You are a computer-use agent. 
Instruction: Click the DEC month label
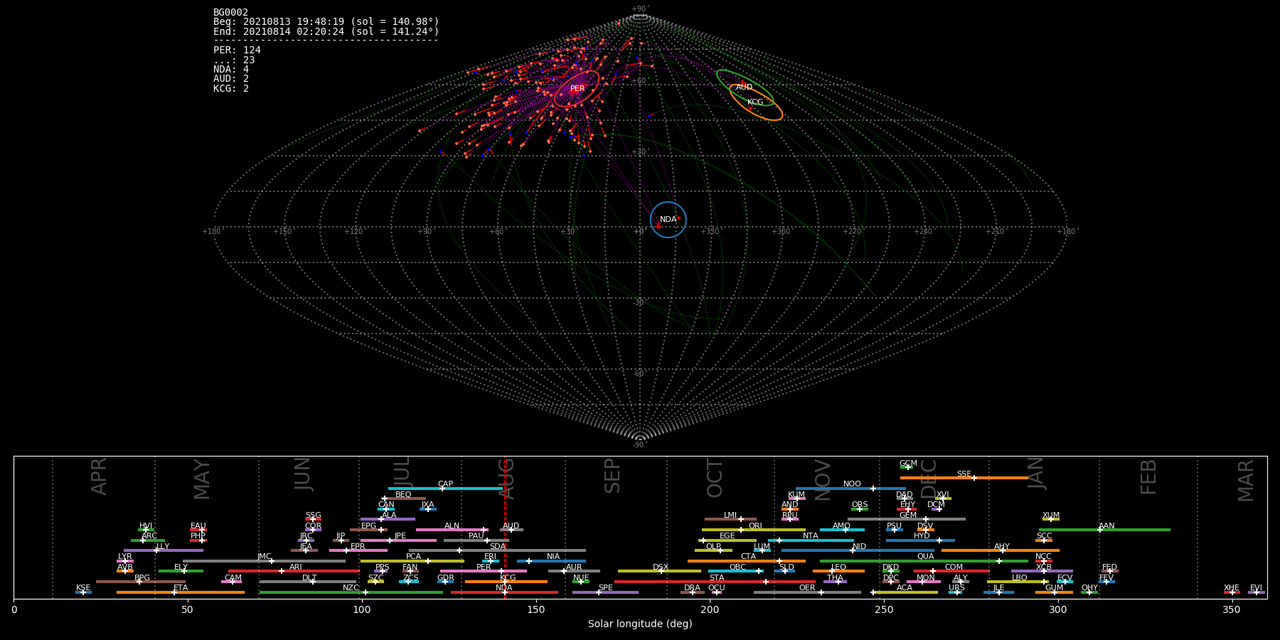click(929, 478)
